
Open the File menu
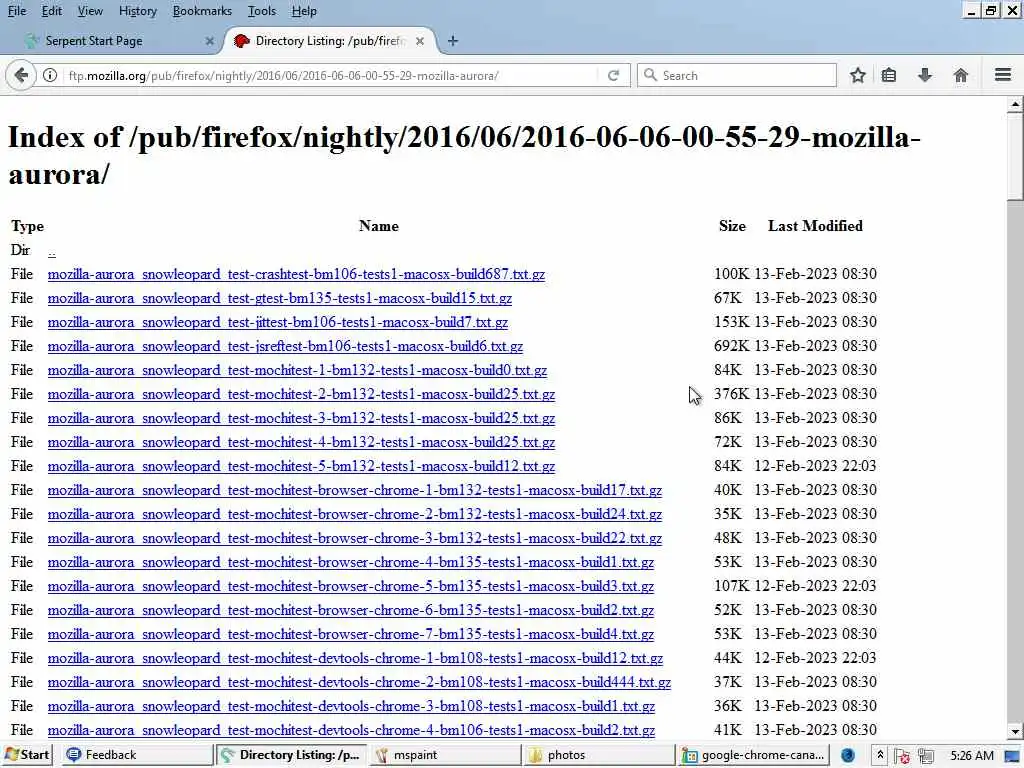[x=17, y=11]
